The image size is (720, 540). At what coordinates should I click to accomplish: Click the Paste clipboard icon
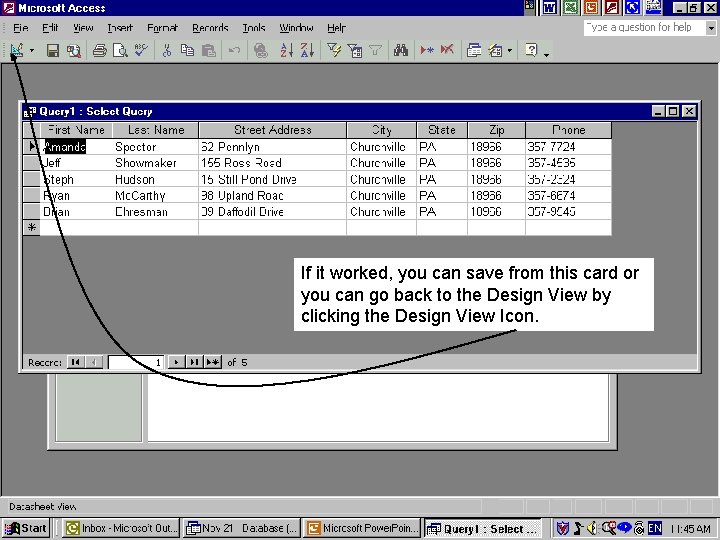(x=208, y=51)
